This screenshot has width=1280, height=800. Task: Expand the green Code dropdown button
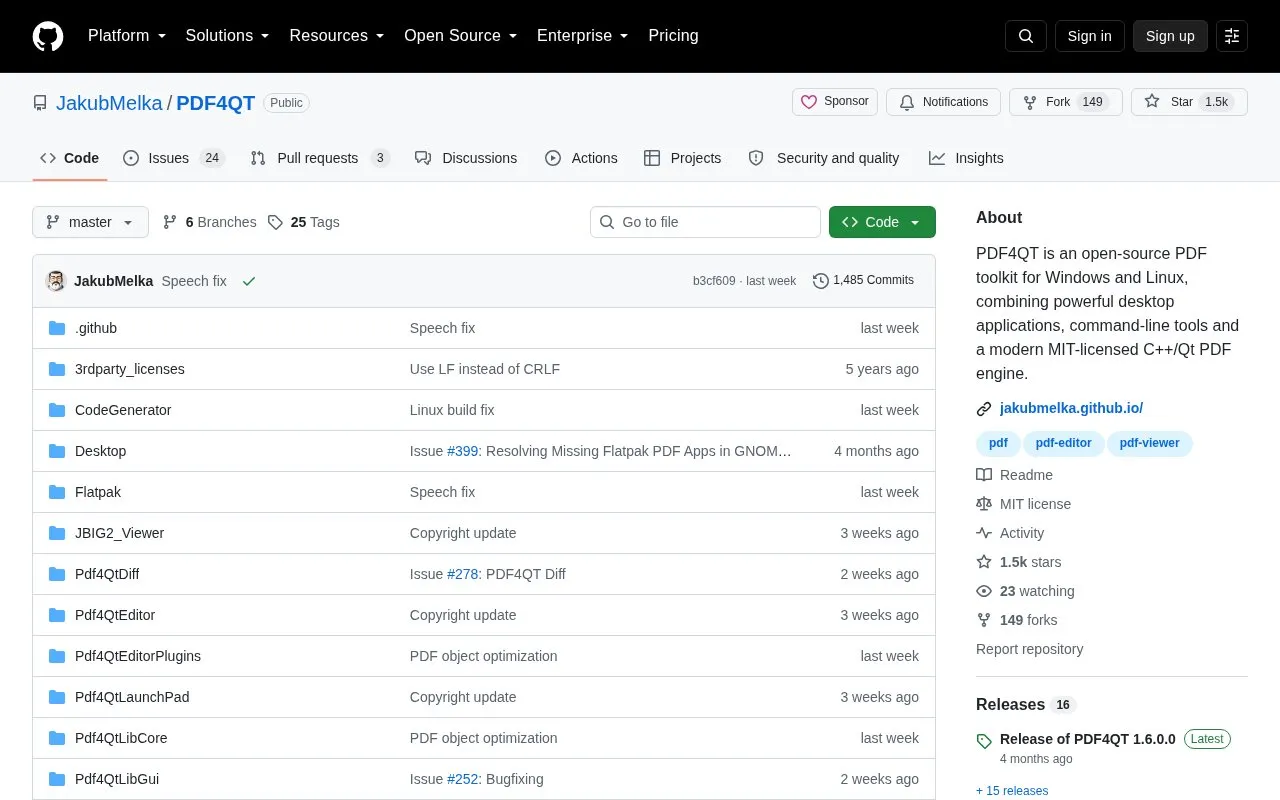point(882,222)
